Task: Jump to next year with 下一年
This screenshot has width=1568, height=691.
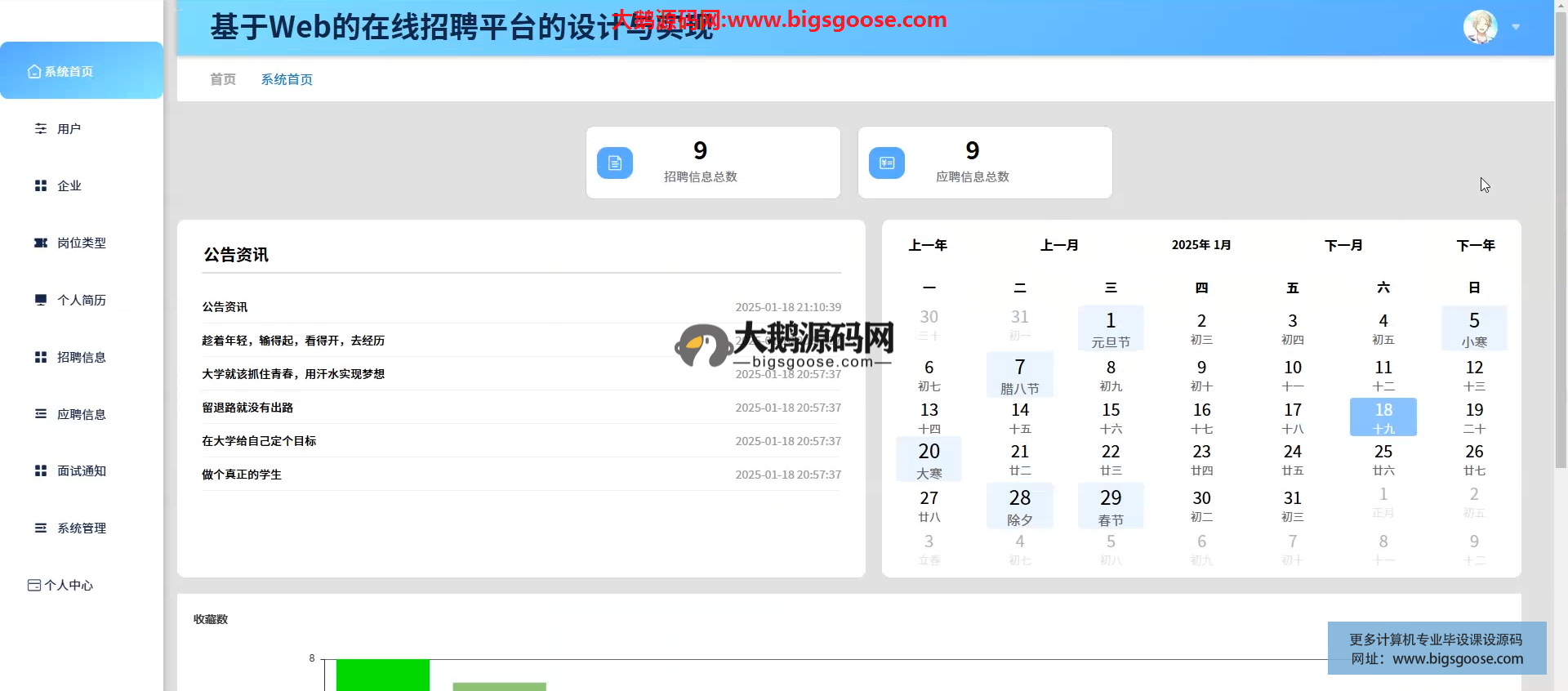Action: [1476, 245]
